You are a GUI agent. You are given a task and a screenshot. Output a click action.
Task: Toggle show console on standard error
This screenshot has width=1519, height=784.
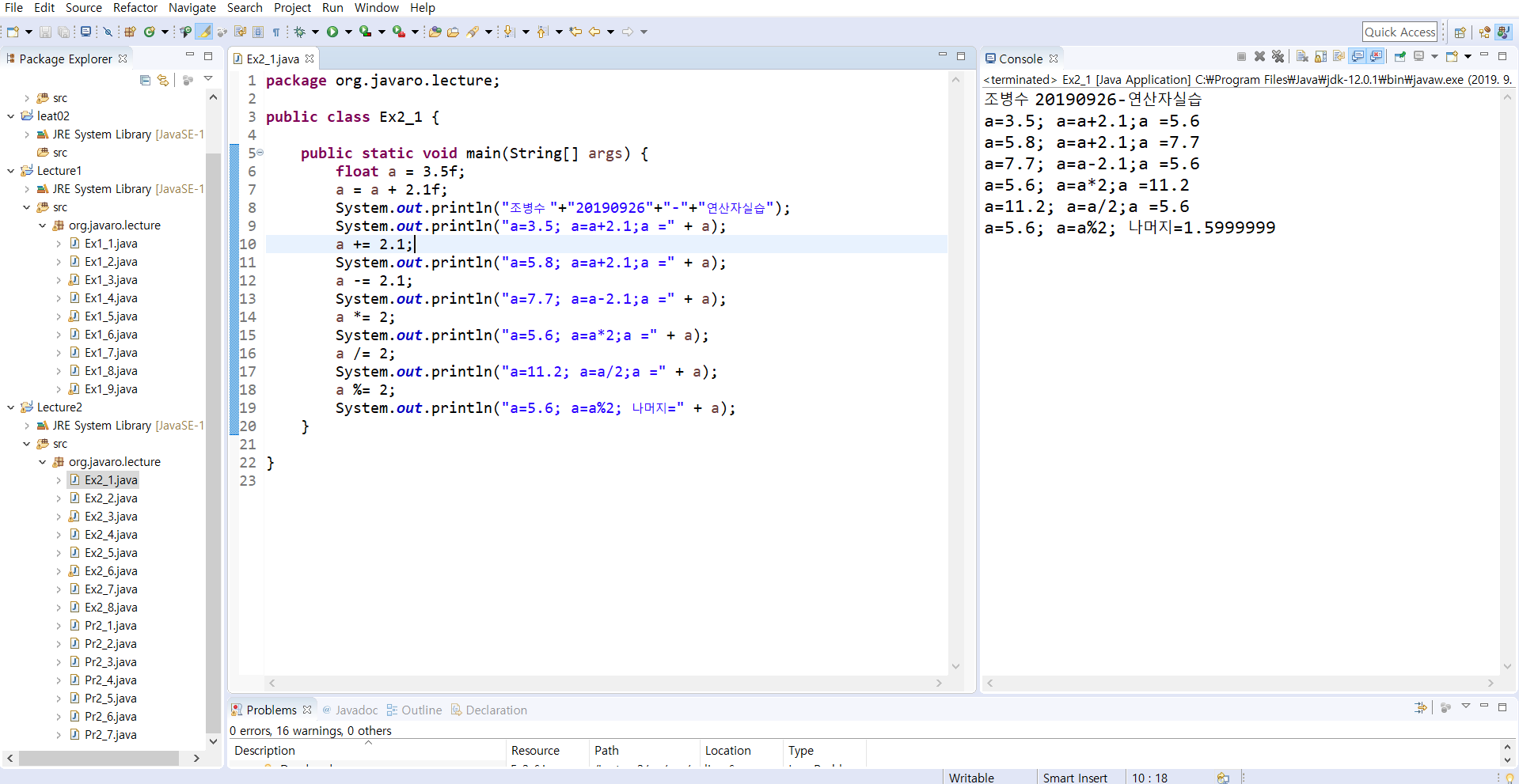[1376, 56]
